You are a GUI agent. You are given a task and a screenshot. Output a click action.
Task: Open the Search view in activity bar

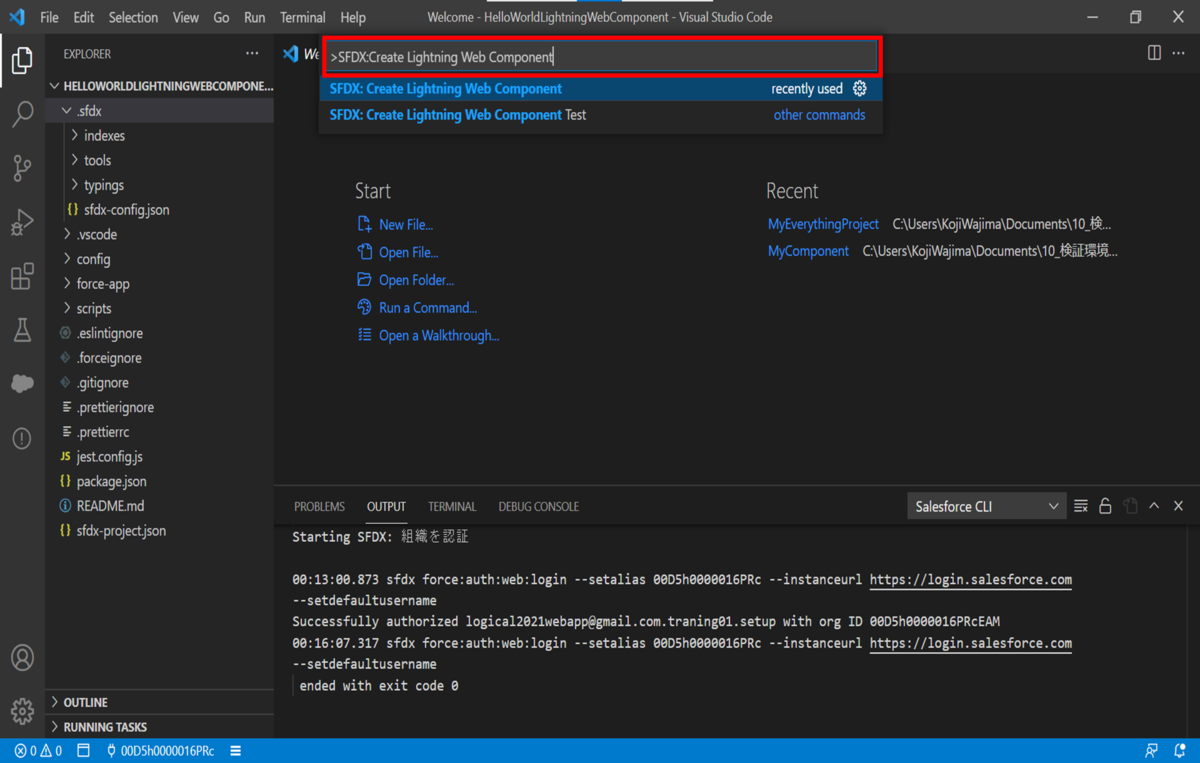click(22, 114)
